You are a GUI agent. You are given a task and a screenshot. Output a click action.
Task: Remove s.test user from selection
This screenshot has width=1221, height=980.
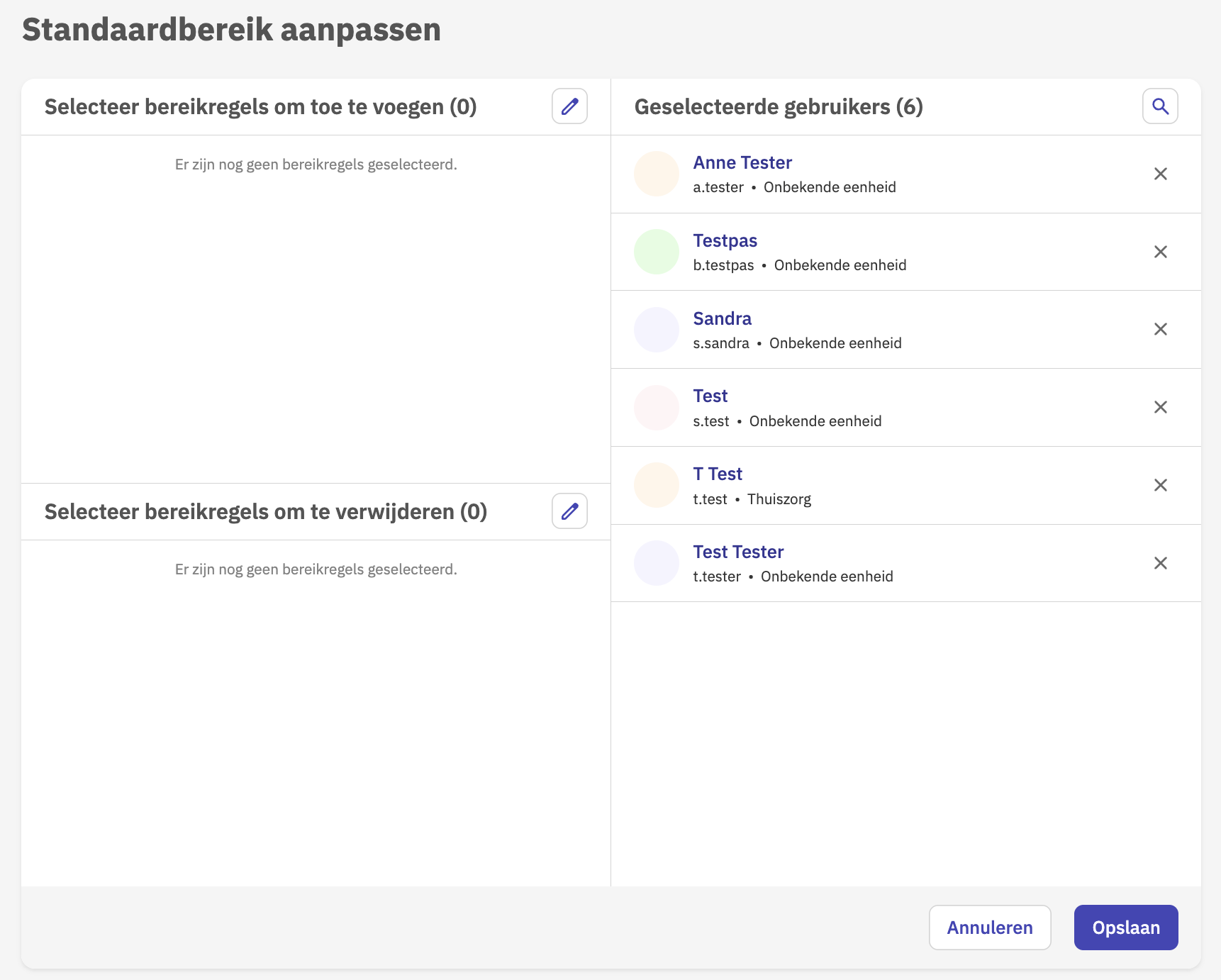pos(1160,407)
